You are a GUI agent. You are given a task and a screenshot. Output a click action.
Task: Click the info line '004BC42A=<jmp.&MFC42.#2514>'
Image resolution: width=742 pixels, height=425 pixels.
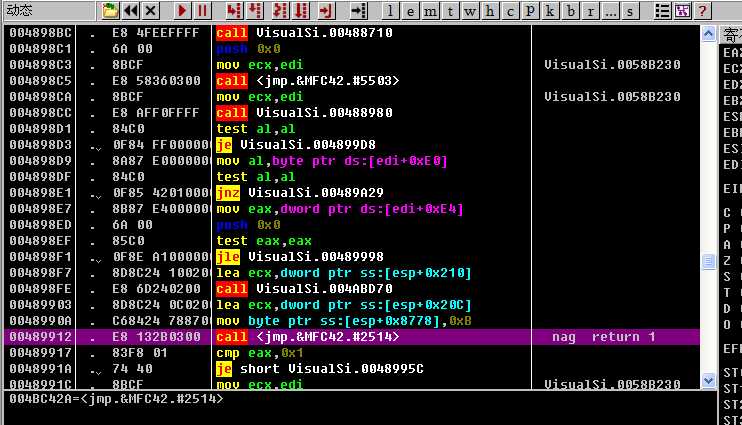116,399
